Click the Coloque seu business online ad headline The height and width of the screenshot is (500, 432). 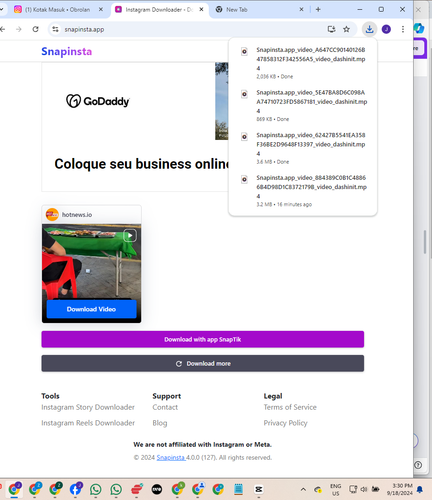(142, 164)
